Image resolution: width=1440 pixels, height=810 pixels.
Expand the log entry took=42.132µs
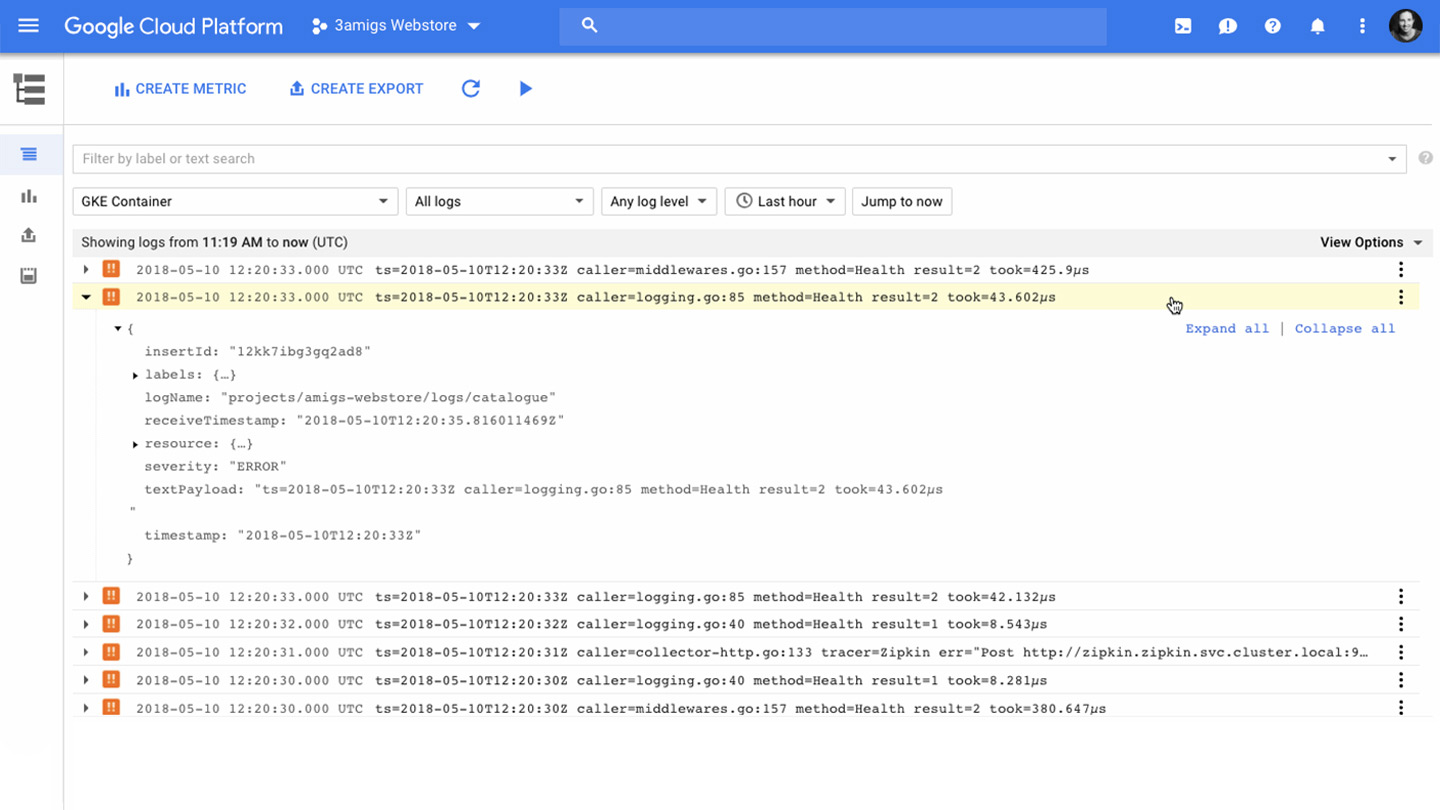pos(86,597)
